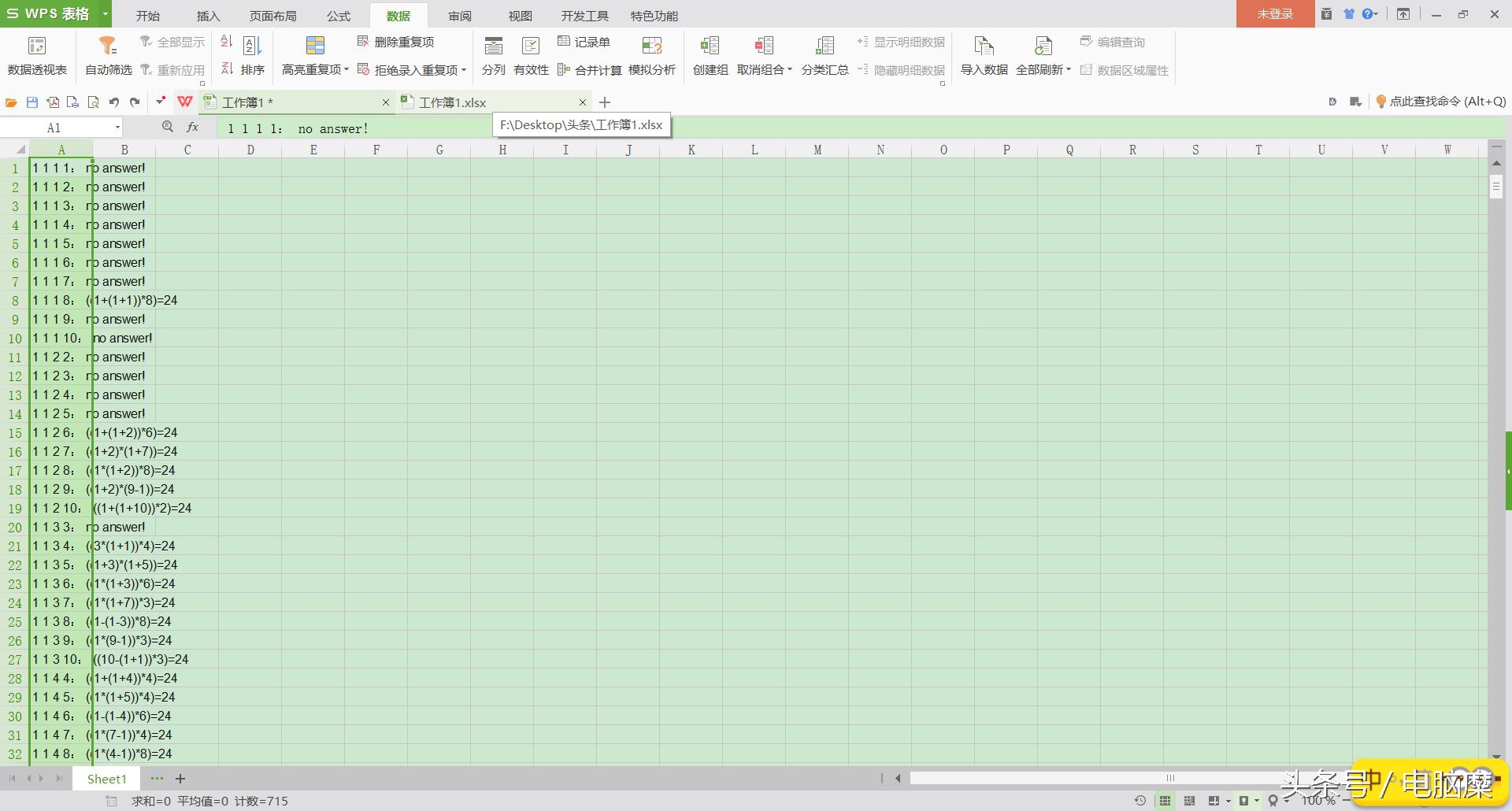Viewport: 1512px width, 811px height.
Task: Switch to page break preview view
Action: coord(1189,801)
